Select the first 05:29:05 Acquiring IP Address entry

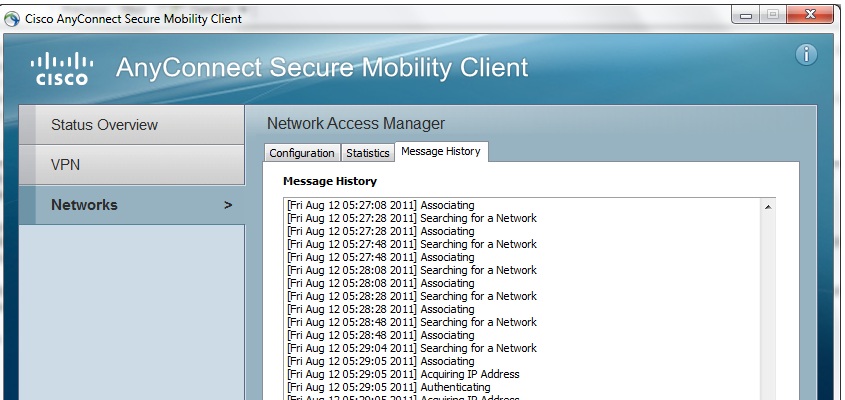(403, 374)
